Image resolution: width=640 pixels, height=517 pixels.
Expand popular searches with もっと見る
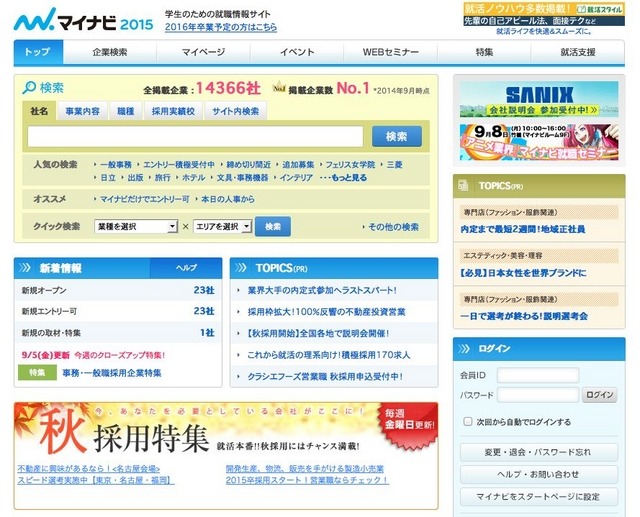coord(343,178)
